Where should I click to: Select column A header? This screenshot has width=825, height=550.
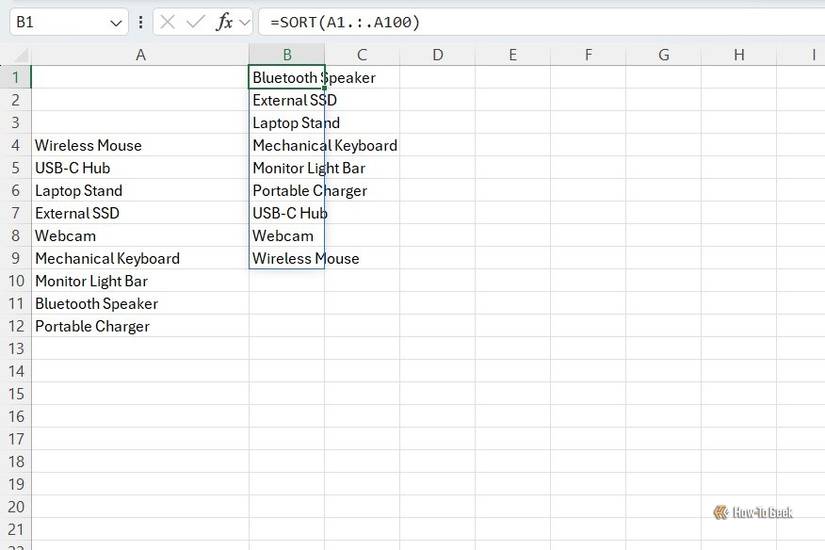click(x=140, y=55)
